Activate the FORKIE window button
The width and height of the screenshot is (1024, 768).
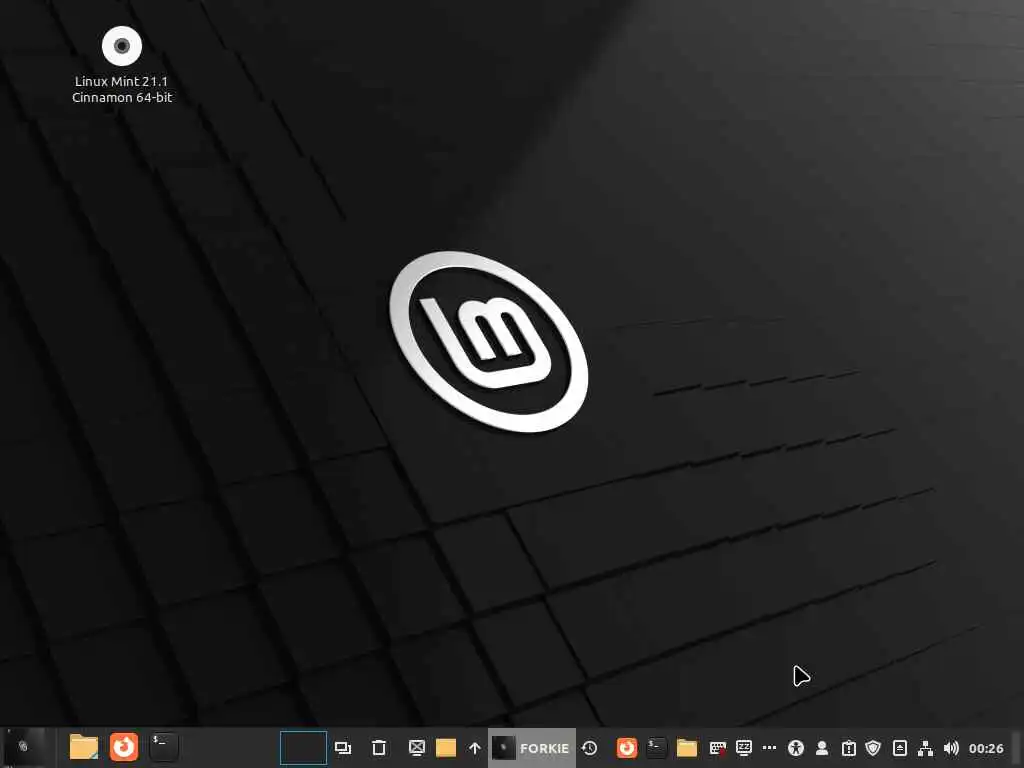point(532,748)
